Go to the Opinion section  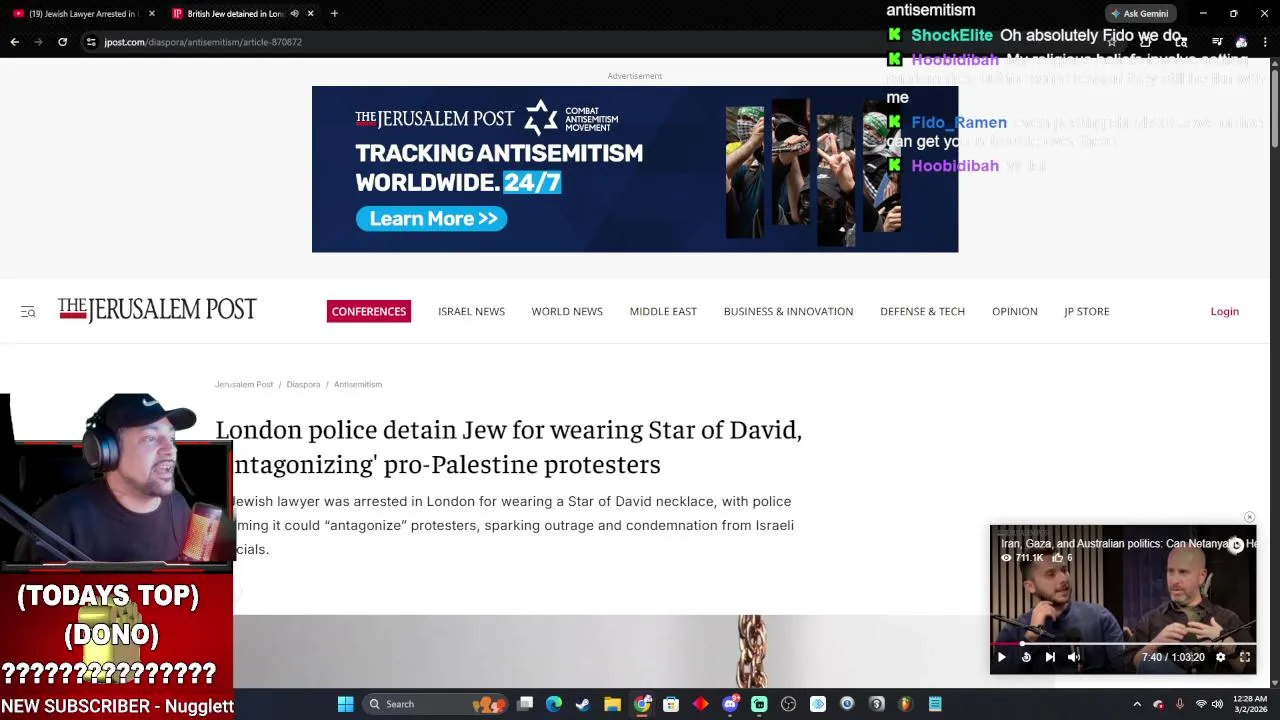(1014, 311)
